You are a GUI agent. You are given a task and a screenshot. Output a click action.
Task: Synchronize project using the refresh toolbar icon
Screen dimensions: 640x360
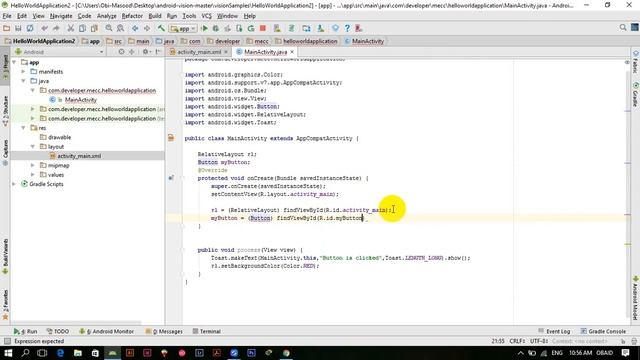coord(30,28)
